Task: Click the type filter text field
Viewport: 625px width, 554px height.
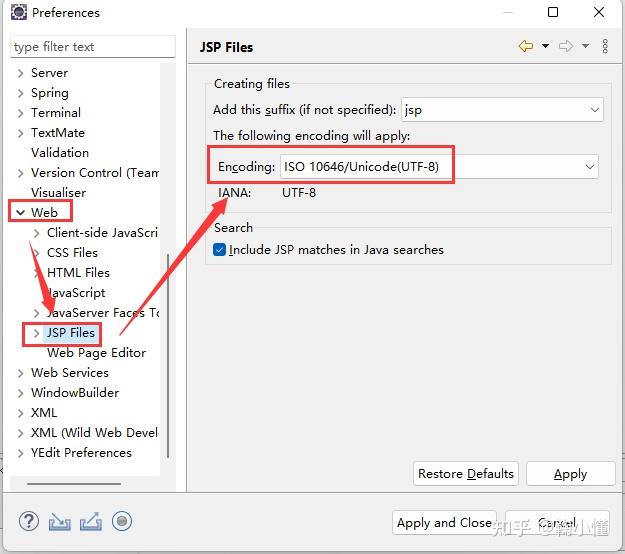Action: [x=92, y=46]
